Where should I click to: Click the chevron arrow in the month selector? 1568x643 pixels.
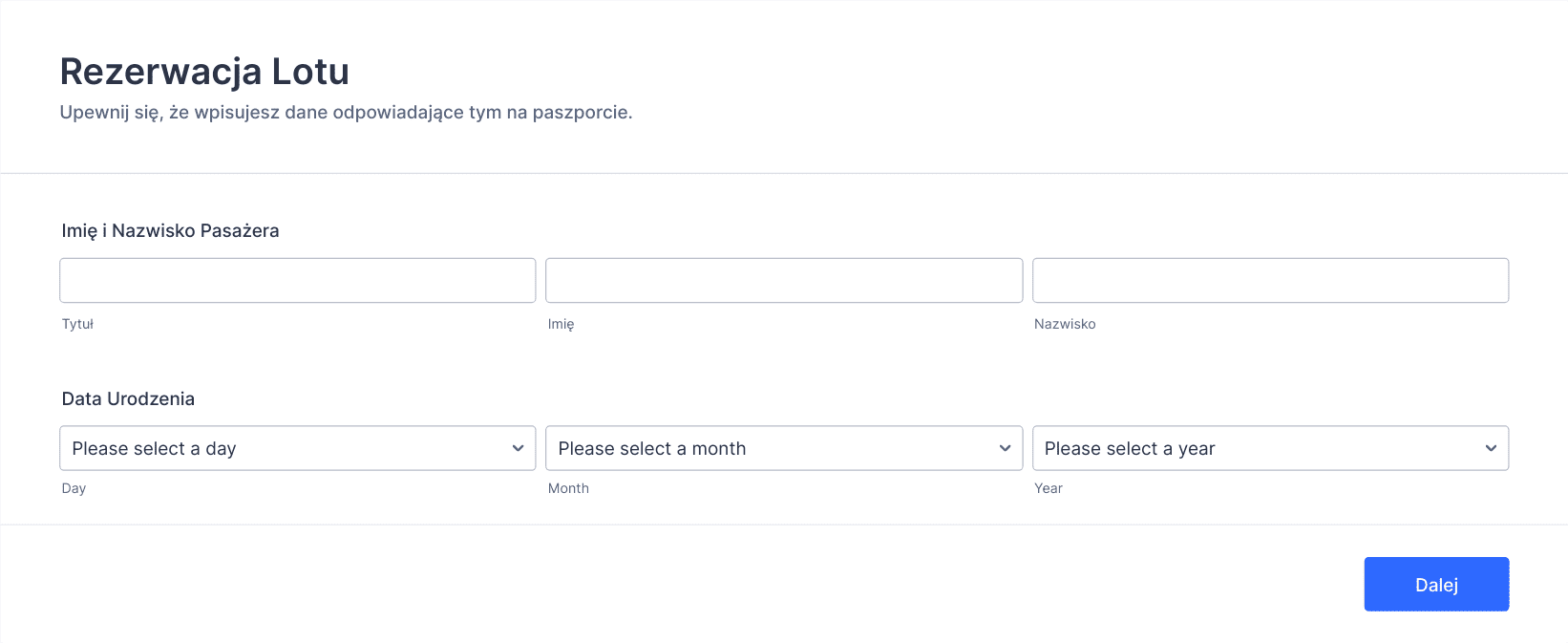tap(1005, 448)
